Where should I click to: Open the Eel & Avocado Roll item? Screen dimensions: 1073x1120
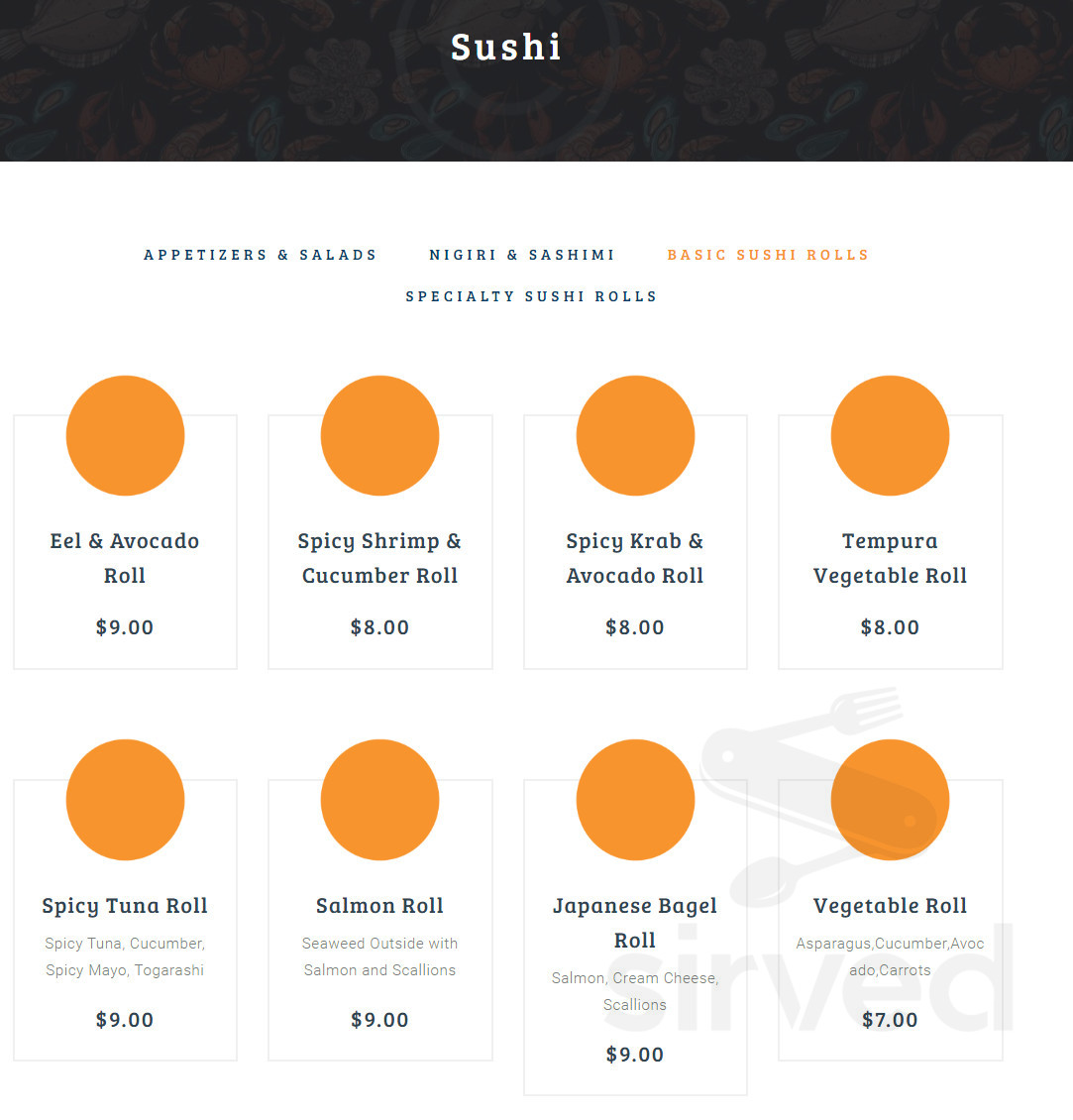pyautogui.click(x=125, y=557)
